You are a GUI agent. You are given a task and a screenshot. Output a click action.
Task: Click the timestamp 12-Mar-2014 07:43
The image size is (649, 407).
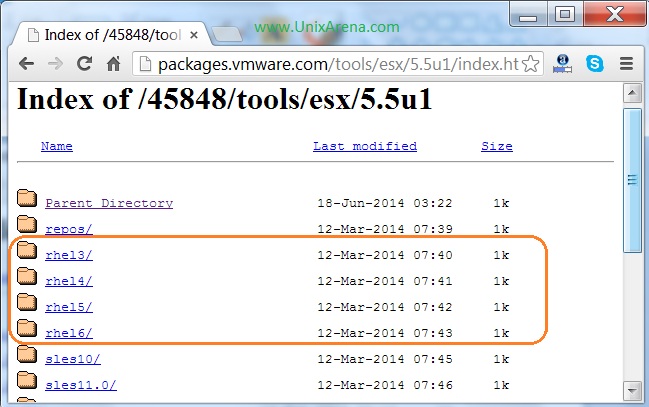point(385,333)
